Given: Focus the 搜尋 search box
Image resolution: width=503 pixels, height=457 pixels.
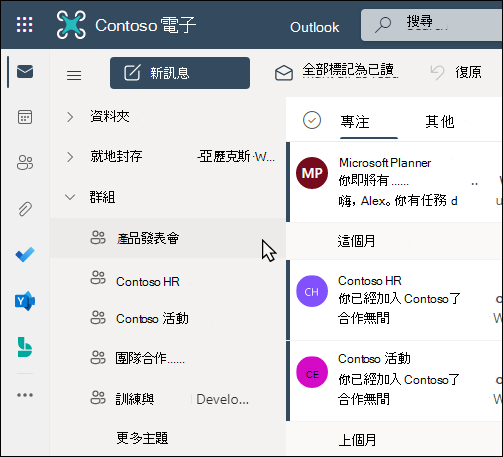Looking at the screenshot, I should coord(432,25).
